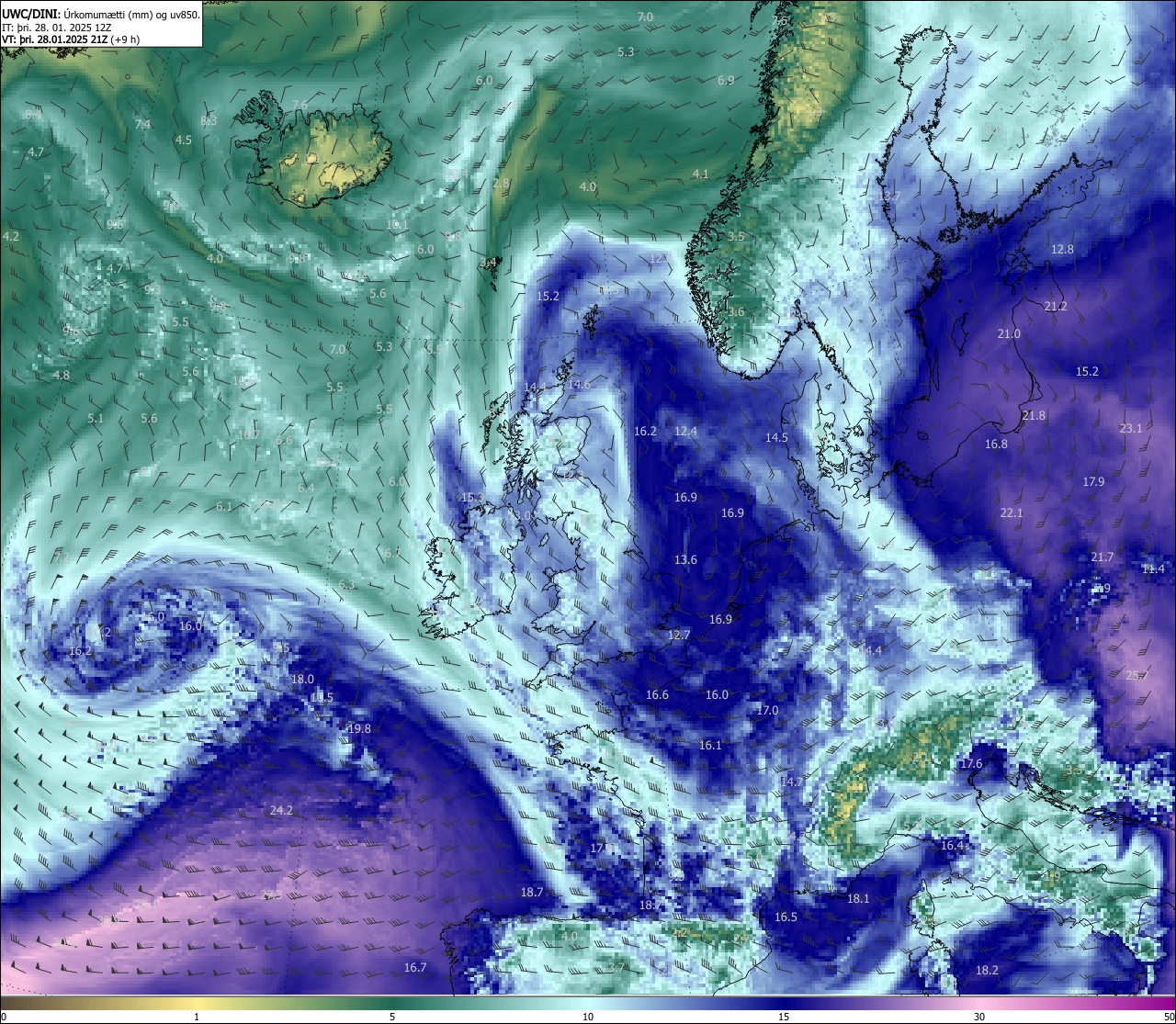The height and width of the screenshot is (1024, 1176).
Task: Click the 16.6 value over Belgium
Action: pyautogui.click(x=657, y=694)
